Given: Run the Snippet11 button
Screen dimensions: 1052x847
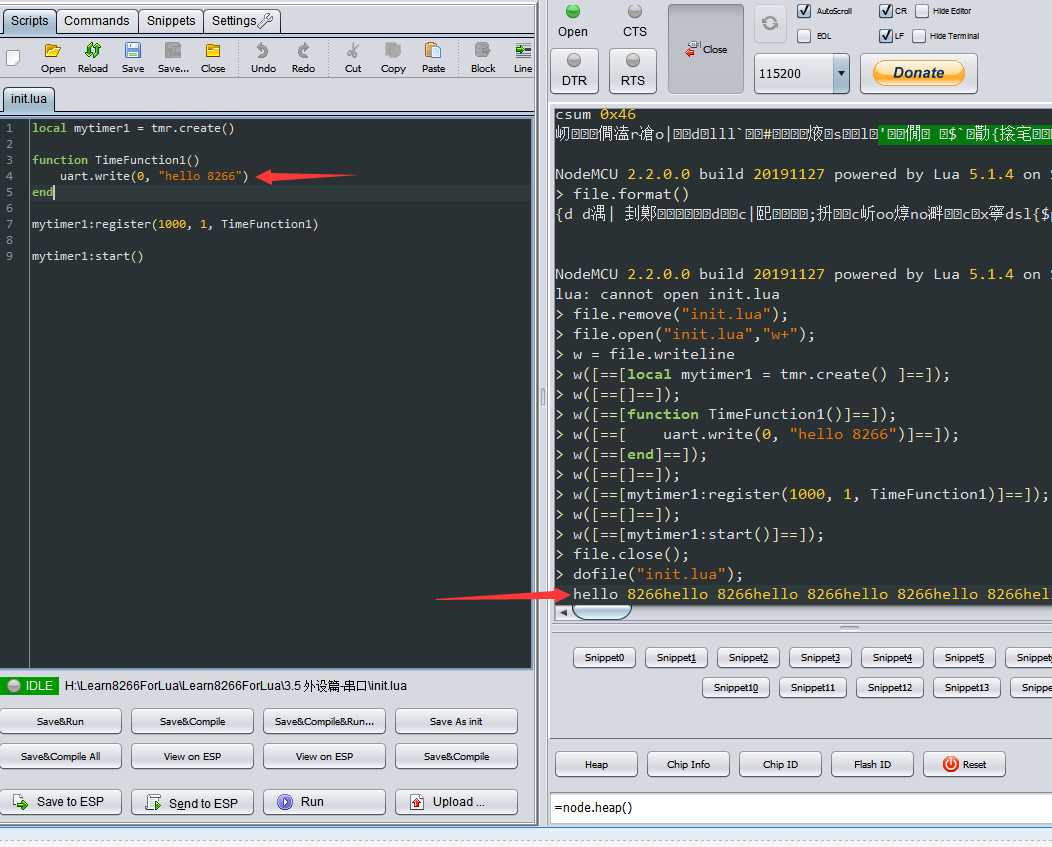Looking at the screenshot, I should pos(812,687).
